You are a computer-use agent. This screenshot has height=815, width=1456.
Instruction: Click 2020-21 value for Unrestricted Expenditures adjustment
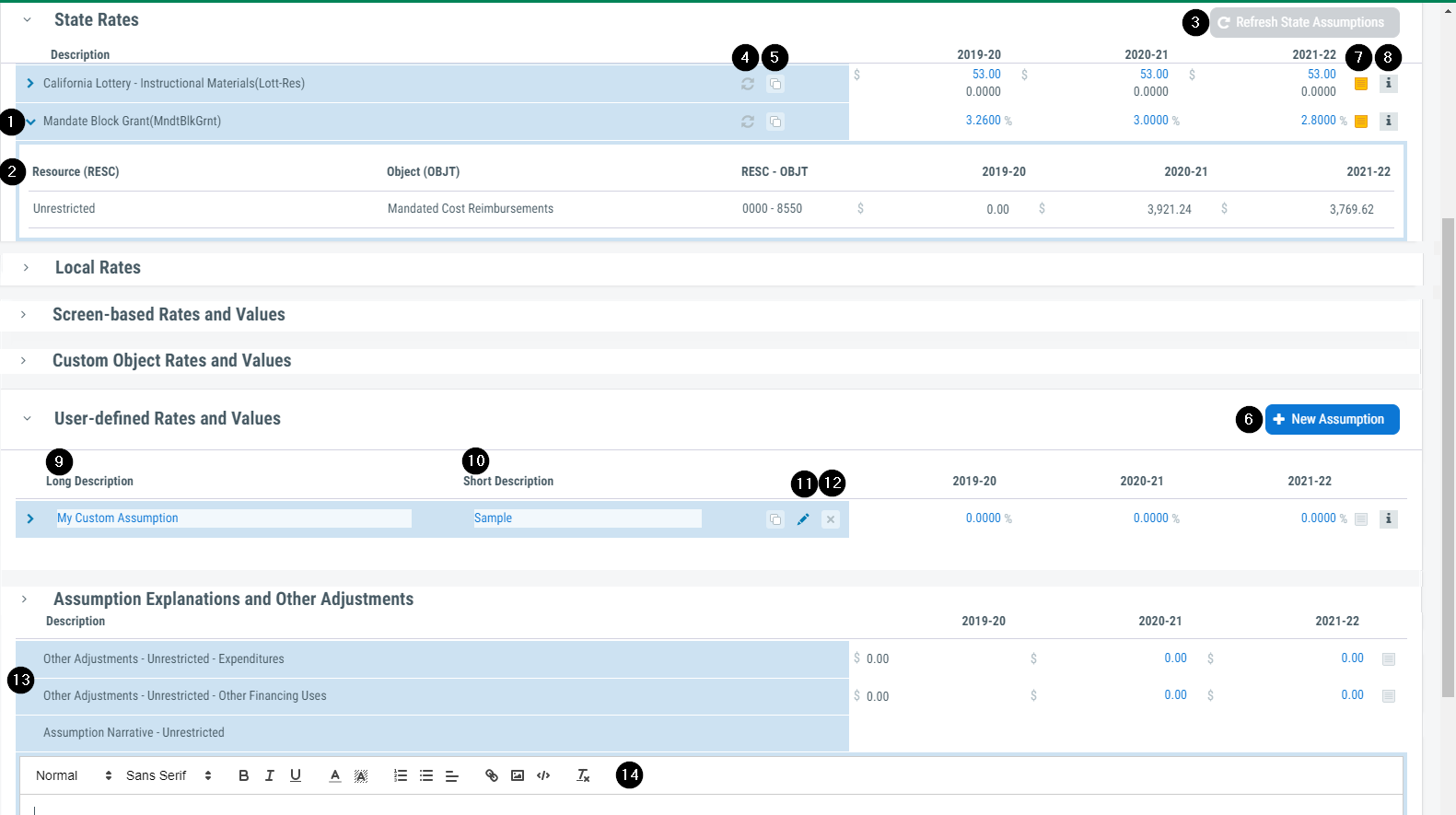1175,658
